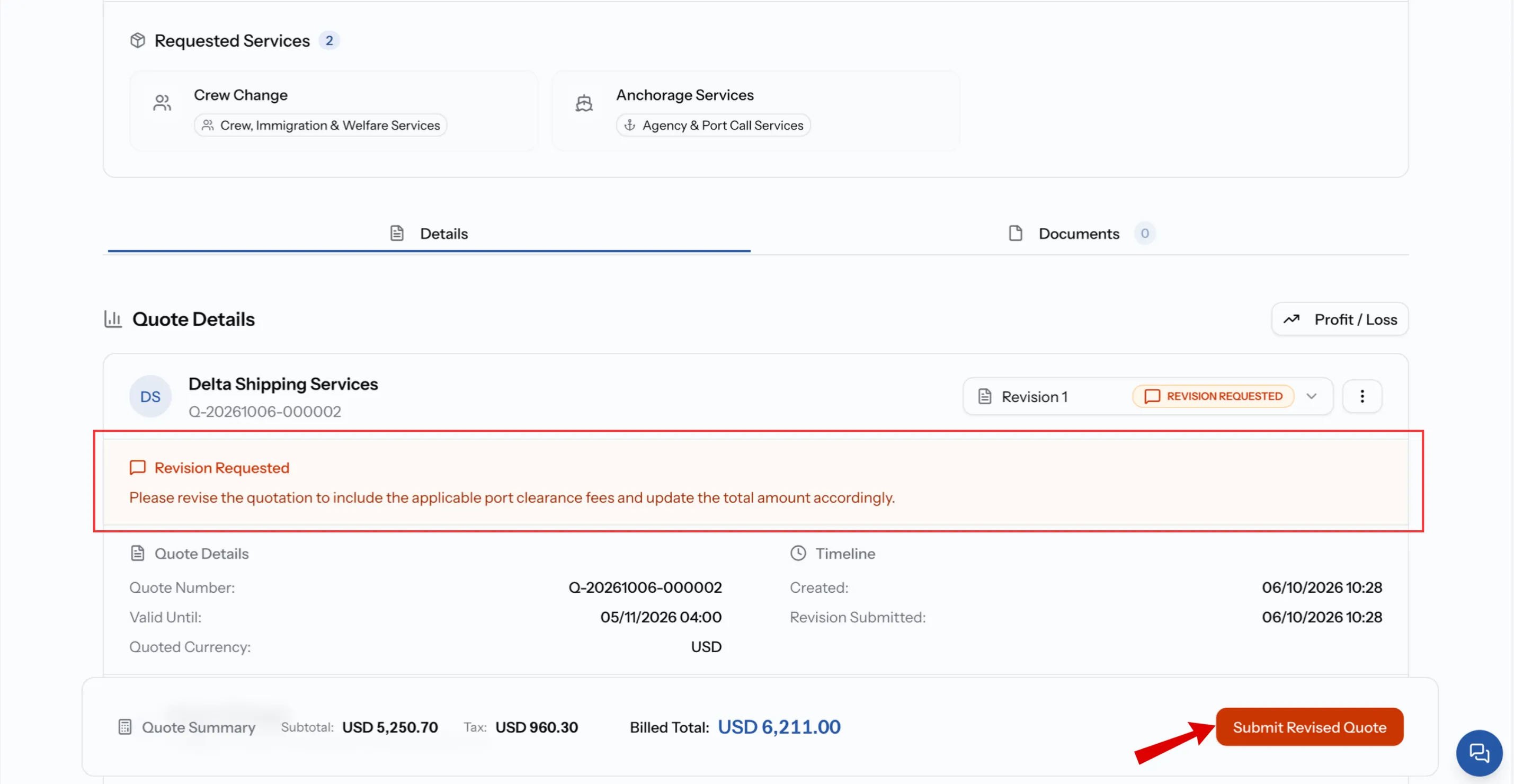Click the Requested Services count badge 2
Image resolution: width=1514 pixels, height=784 pixels.
[x=329, y=41]
